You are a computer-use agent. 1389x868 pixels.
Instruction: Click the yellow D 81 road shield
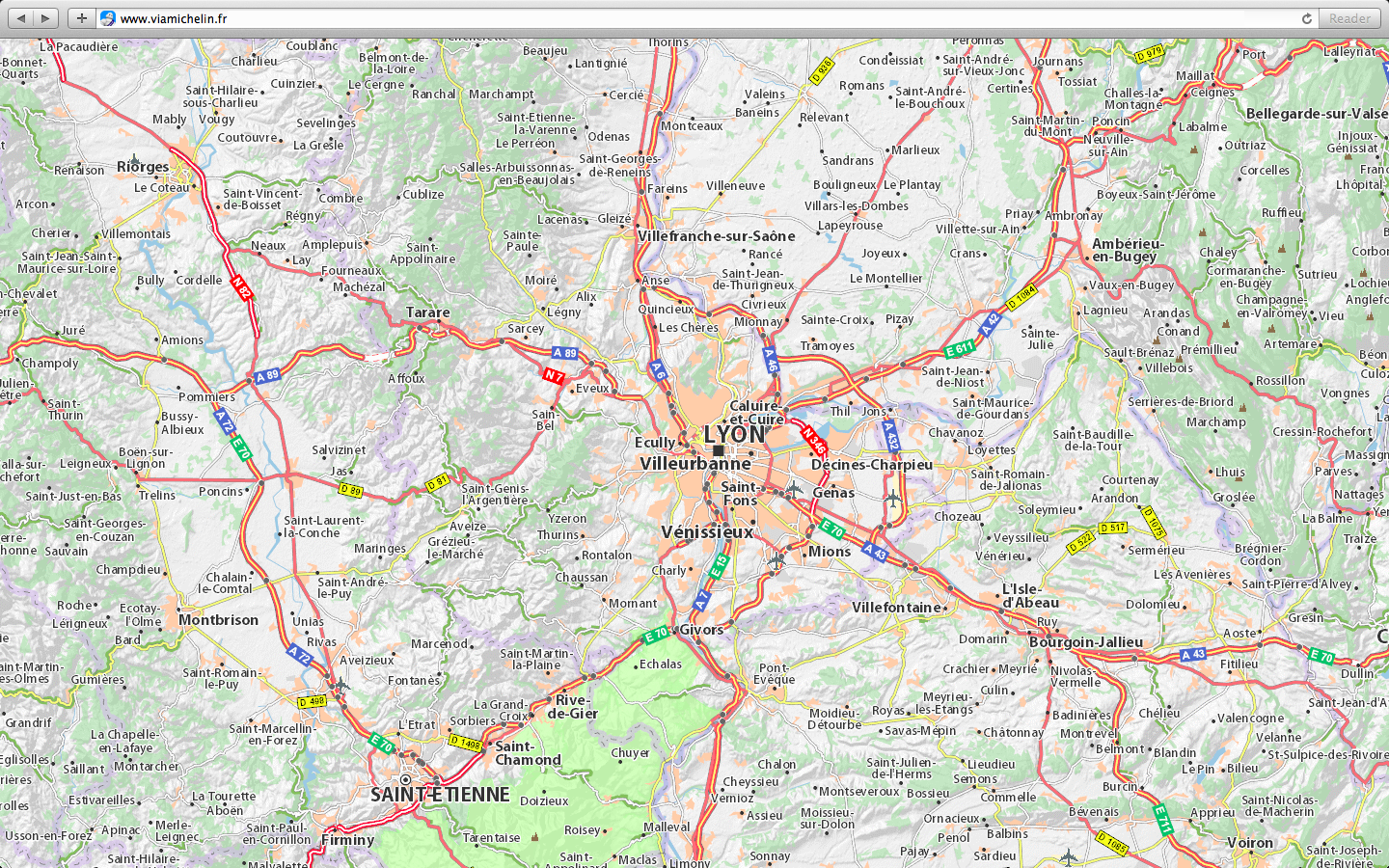438,481
